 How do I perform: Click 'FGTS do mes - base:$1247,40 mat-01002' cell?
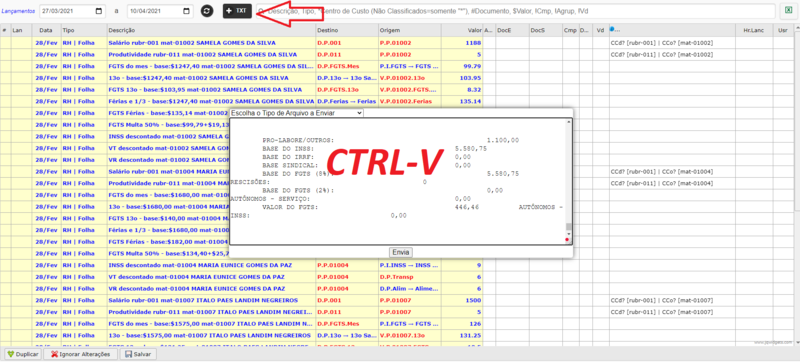pos(211,66)
